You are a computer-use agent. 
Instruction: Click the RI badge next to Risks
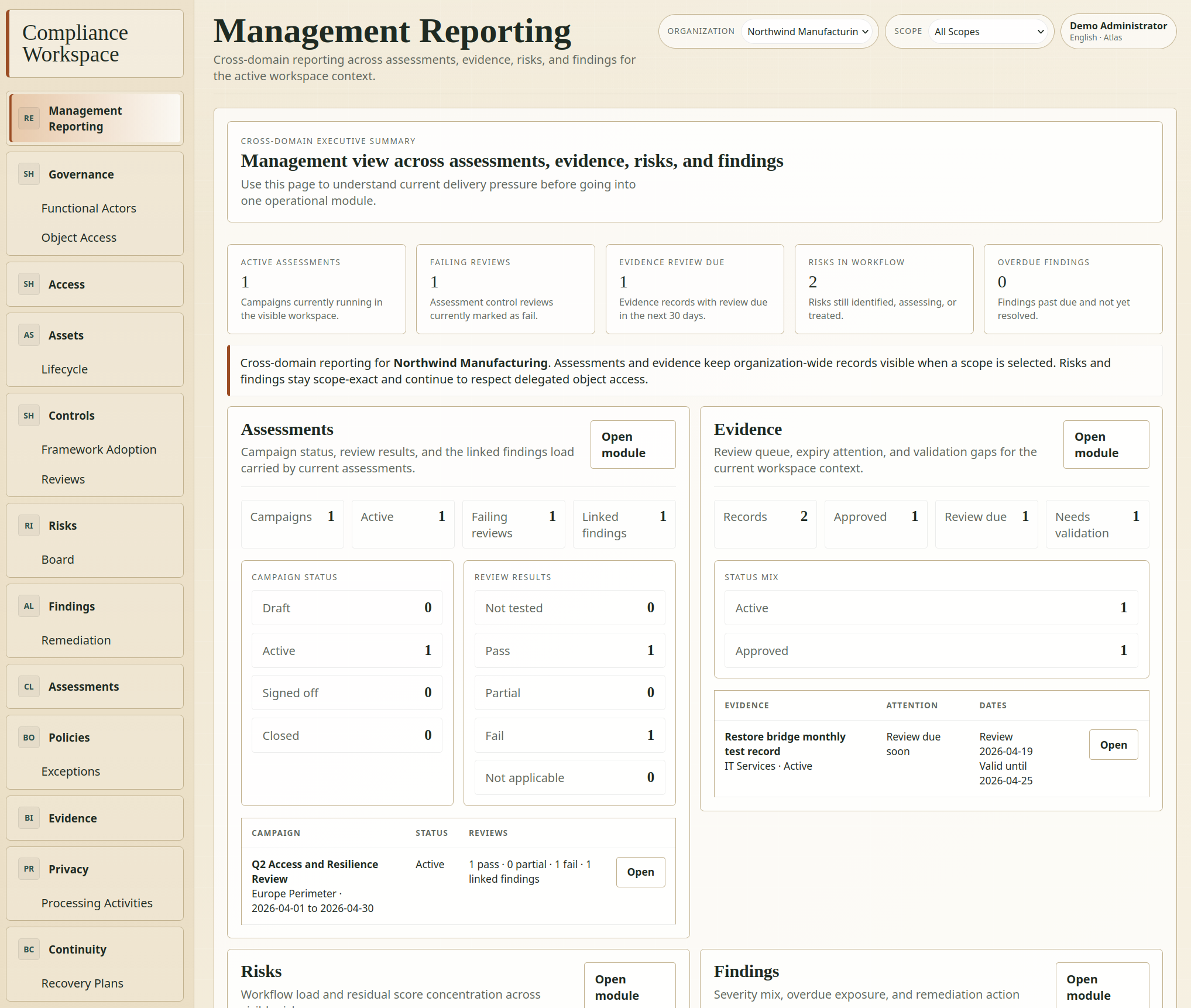coord(29,526)
